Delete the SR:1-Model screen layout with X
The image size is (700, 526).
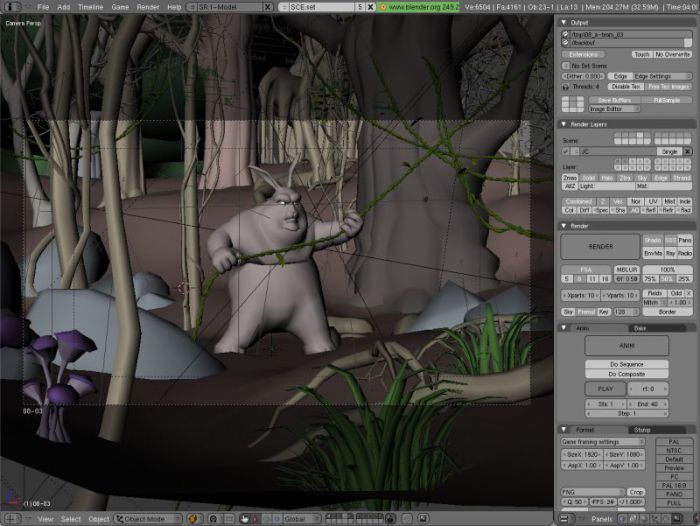click(x=267, y=7)
